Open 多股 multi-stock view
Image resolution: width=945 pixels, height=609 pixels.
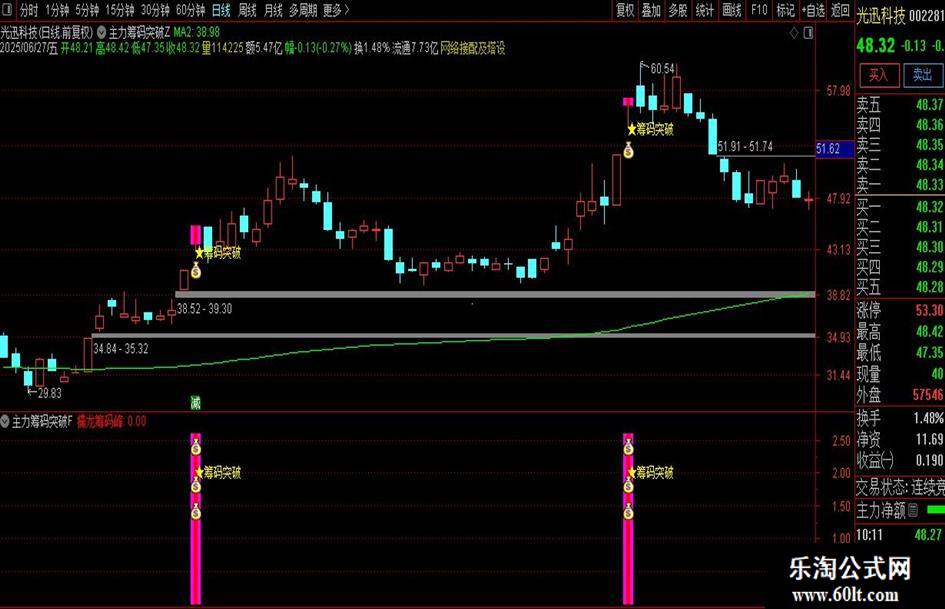[677, 10]
